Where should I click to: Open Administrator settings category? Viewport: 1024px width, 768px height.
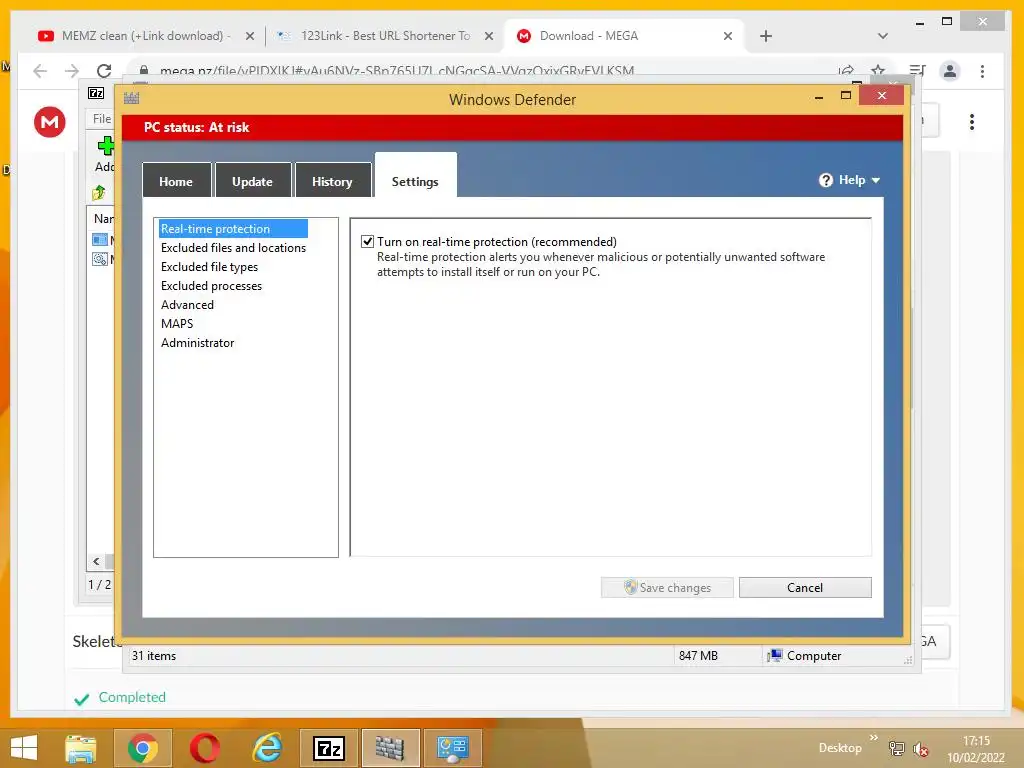(x=197, y=342)
